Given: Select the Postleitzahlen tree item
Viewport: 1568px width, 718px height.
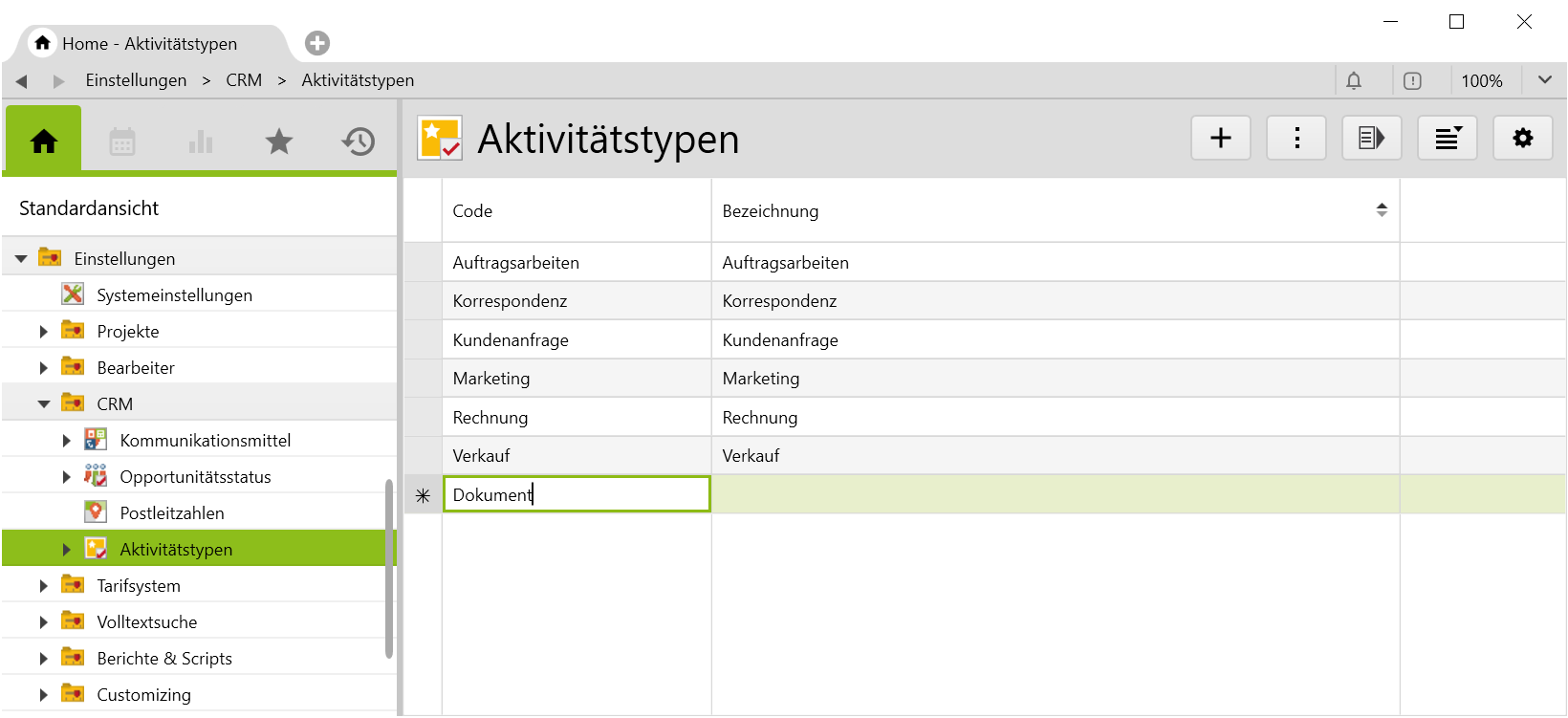Looking at the screenshot, I should [x=172, y=513].
